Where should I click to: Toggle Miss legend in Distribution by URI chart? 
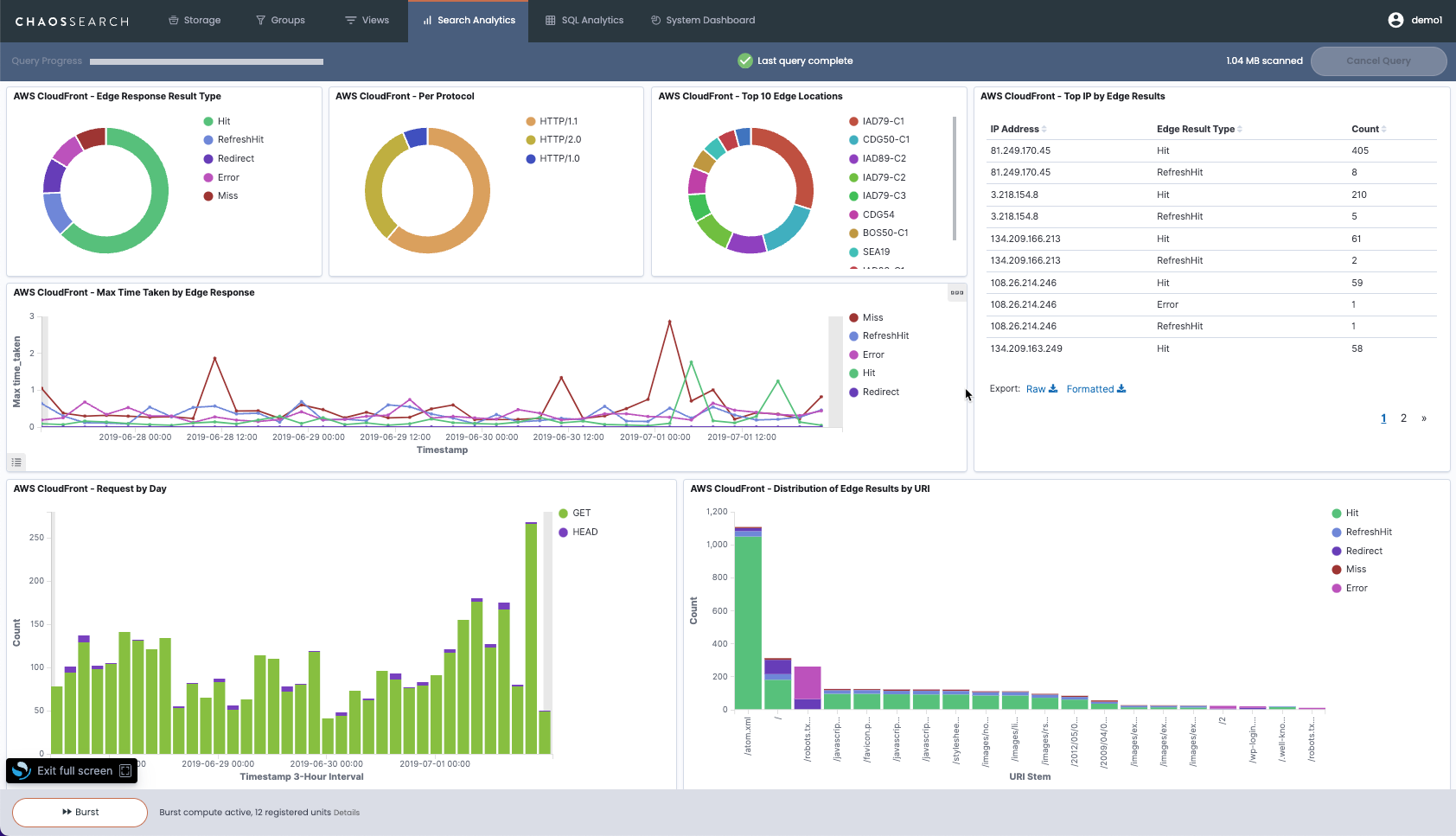(1350, 569)
